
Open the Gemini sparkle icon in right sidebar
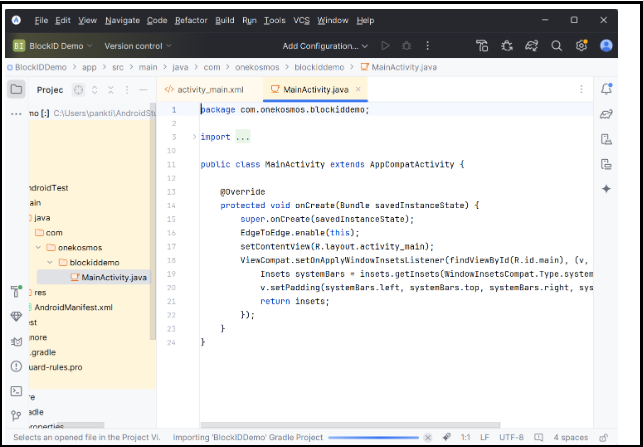(x=606, y=189)
